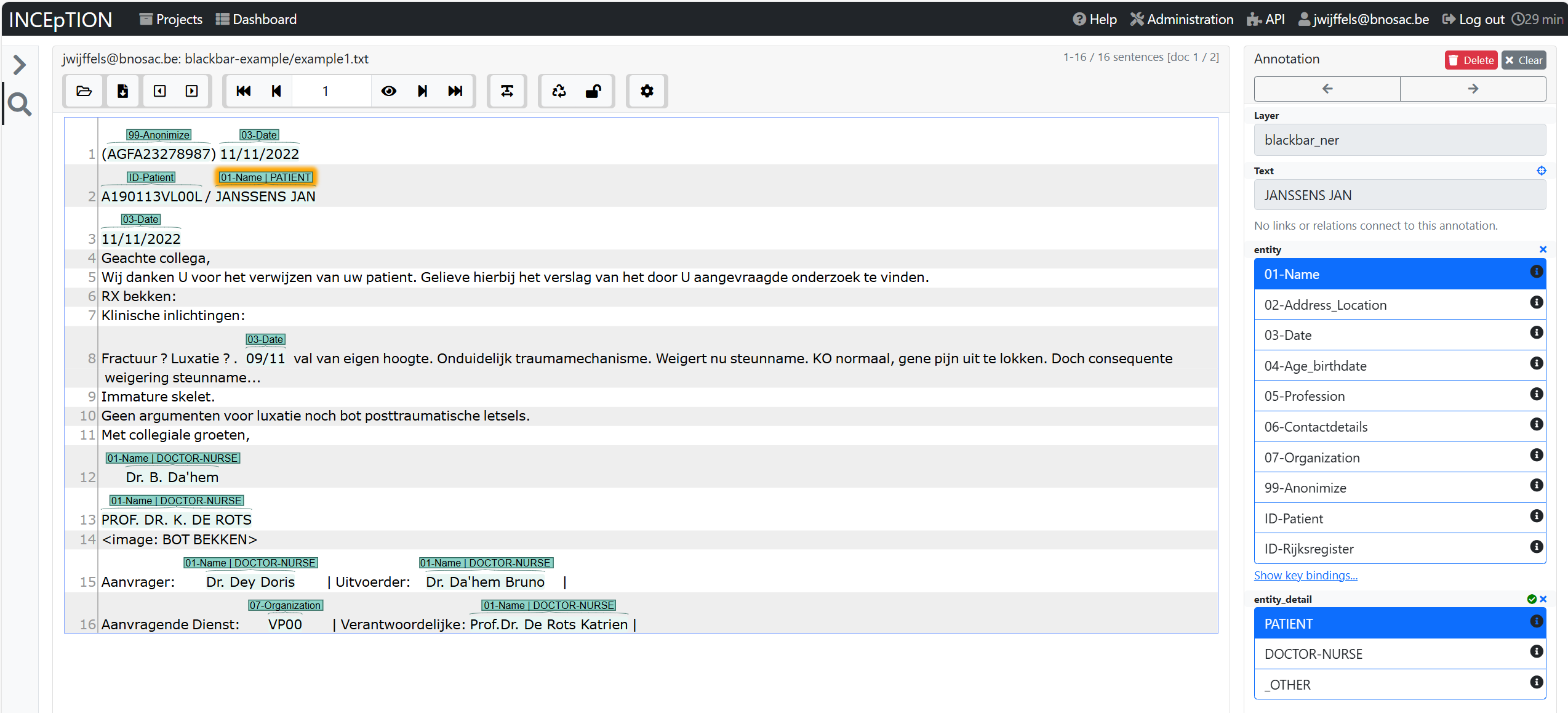Open document folder icon in toolbar
Screen dimensions: 1568x713
pos(84,91)
